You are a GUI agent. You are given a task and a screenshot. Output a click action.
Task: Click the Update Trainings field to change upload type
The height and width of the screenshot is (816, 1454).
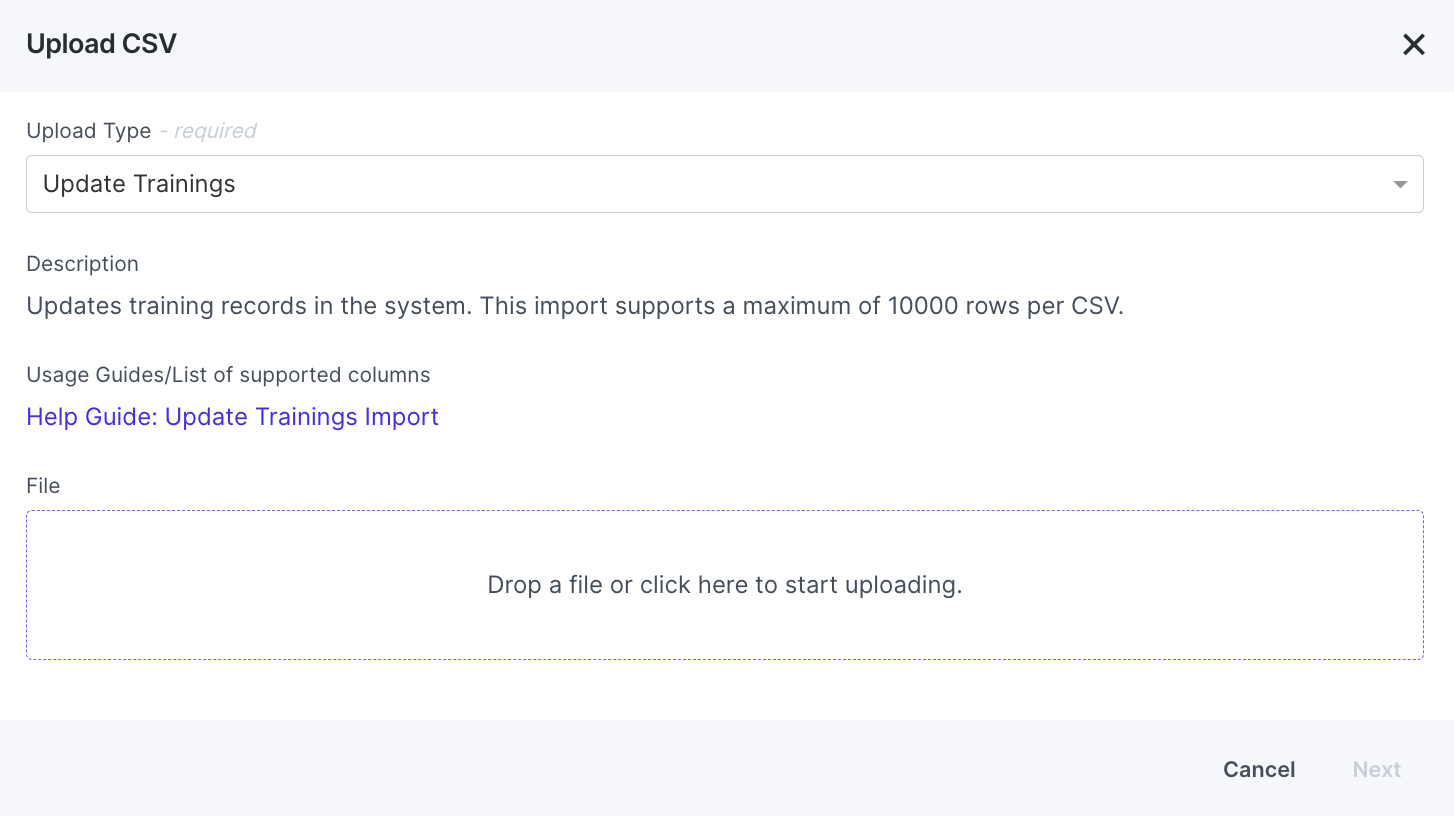pos(725,184)
